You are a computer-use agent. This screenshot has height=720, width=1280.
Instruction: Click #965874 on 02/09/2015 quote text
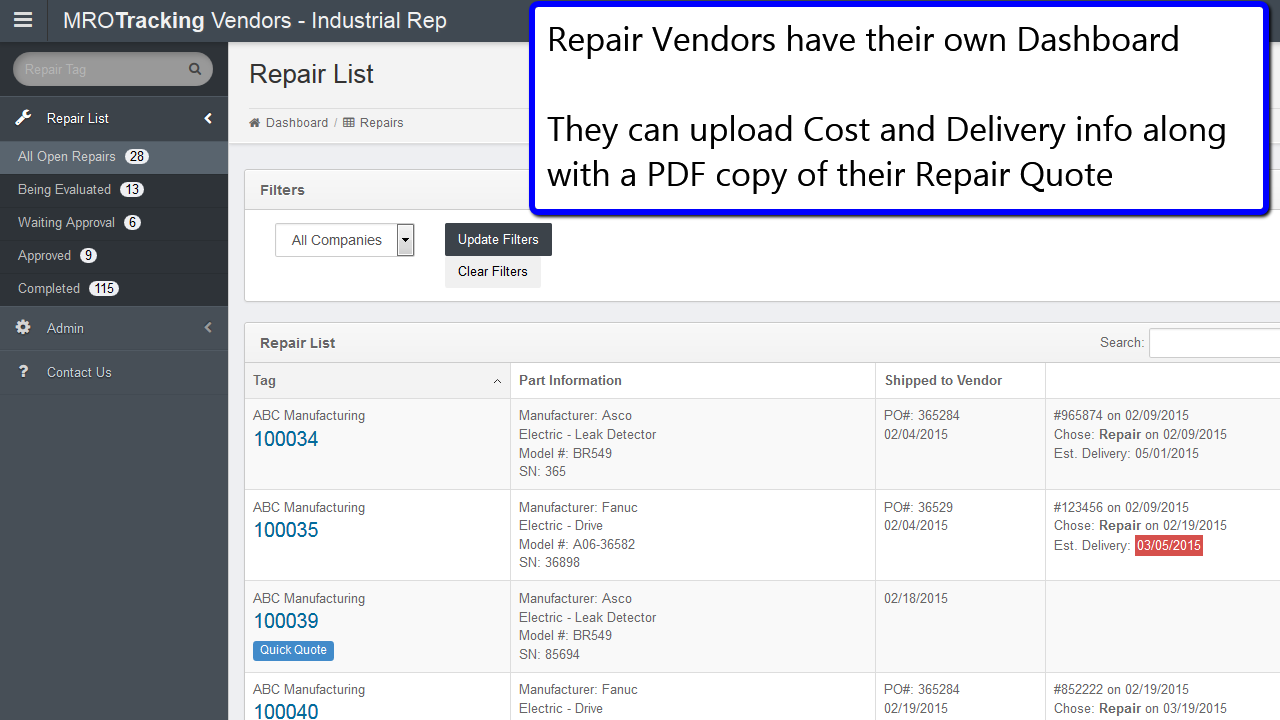tap(1121, 415)
